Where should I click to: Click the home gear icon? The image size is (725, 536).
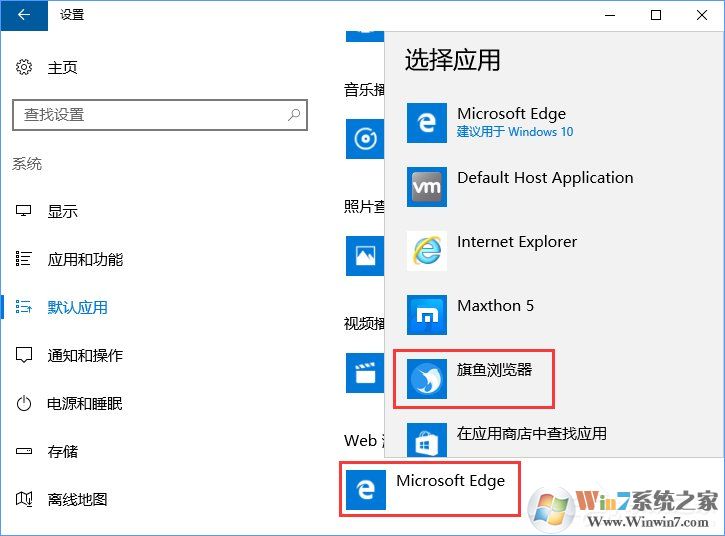[x=24, y=68]
